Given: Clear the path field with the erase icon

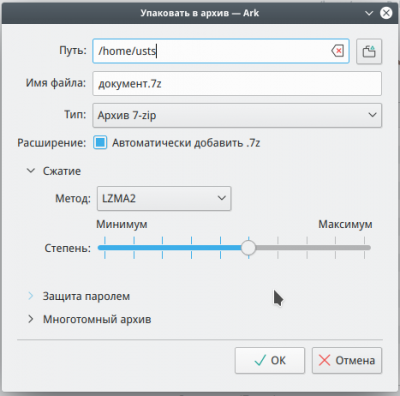Looking at the screenshot, I should [x=338, y=51].
